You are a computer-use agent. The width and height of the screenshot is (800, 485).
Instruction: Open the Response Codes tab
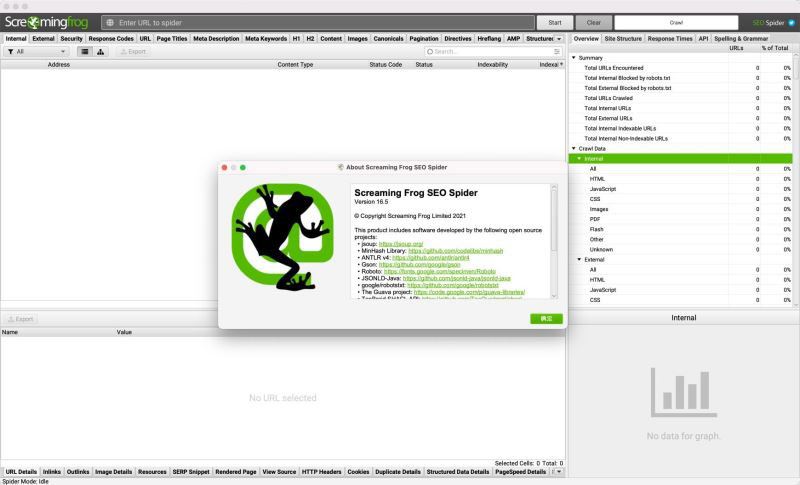(111, 39)
